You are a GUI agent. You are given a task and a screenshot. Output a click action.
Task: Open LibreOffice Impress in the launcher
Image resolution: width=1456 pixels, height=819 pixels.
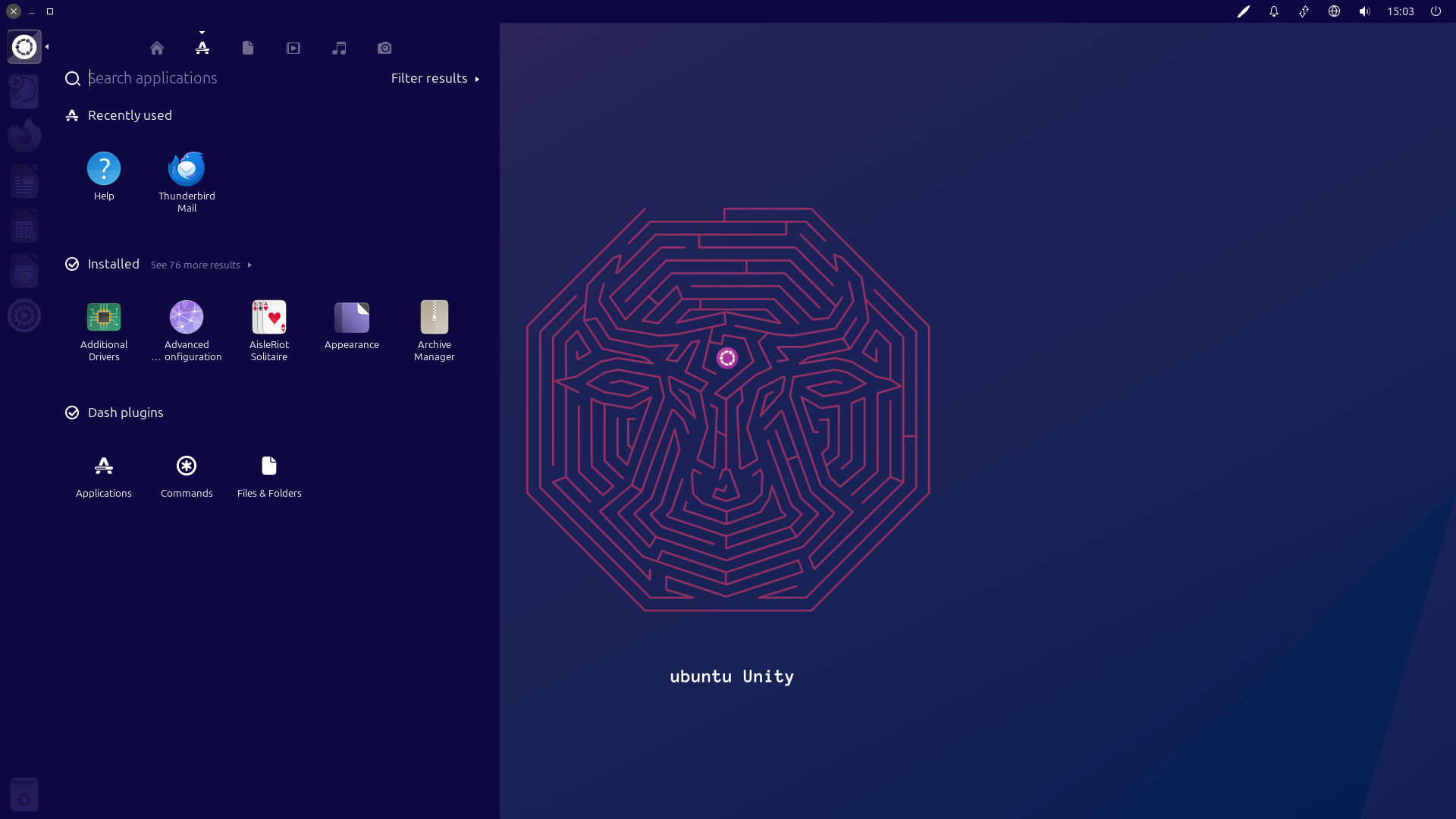[24, 271]
